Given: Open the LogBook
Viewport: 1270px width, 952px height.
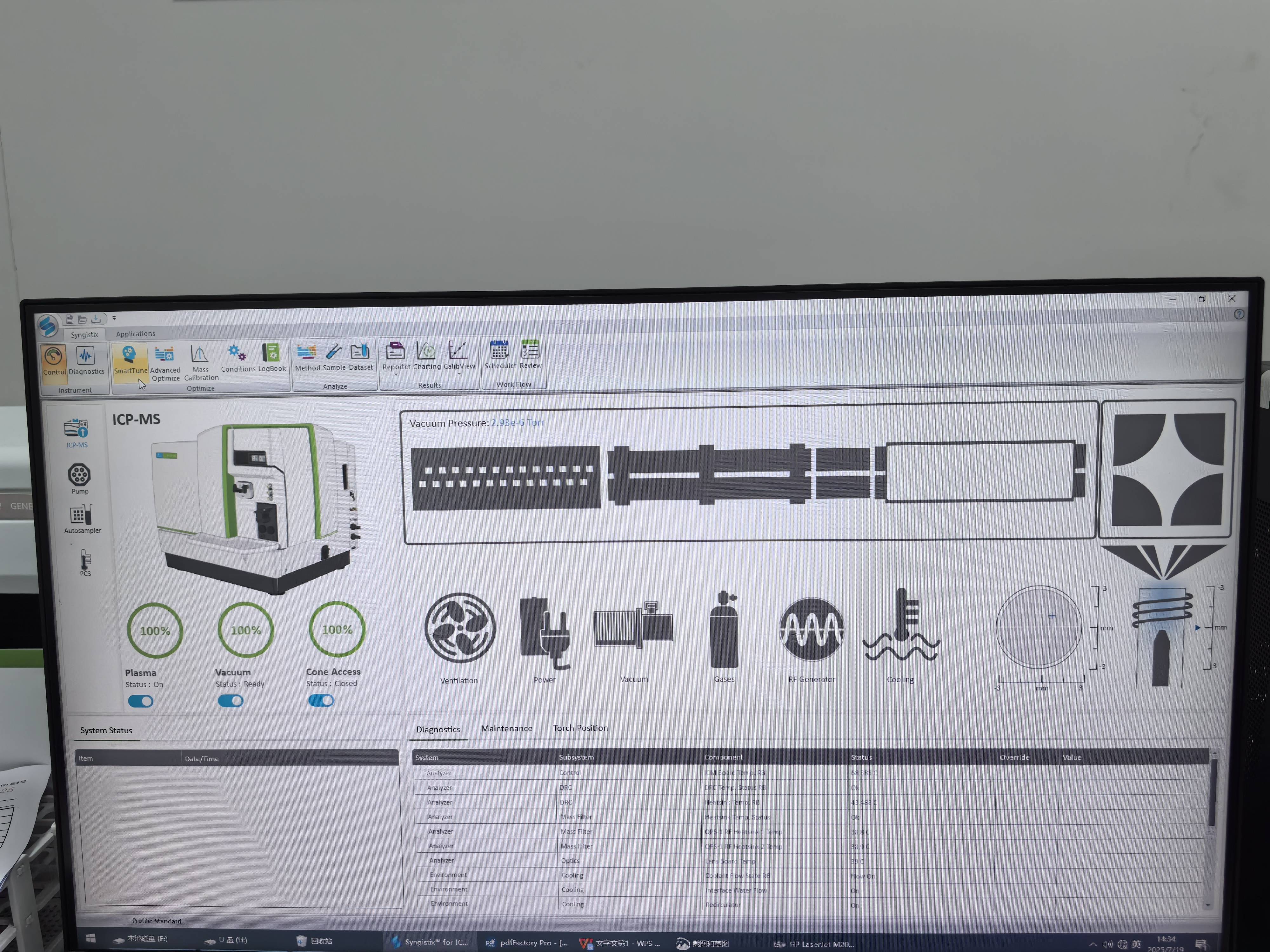Looking at the screenshot, I should tap(271, 358).
